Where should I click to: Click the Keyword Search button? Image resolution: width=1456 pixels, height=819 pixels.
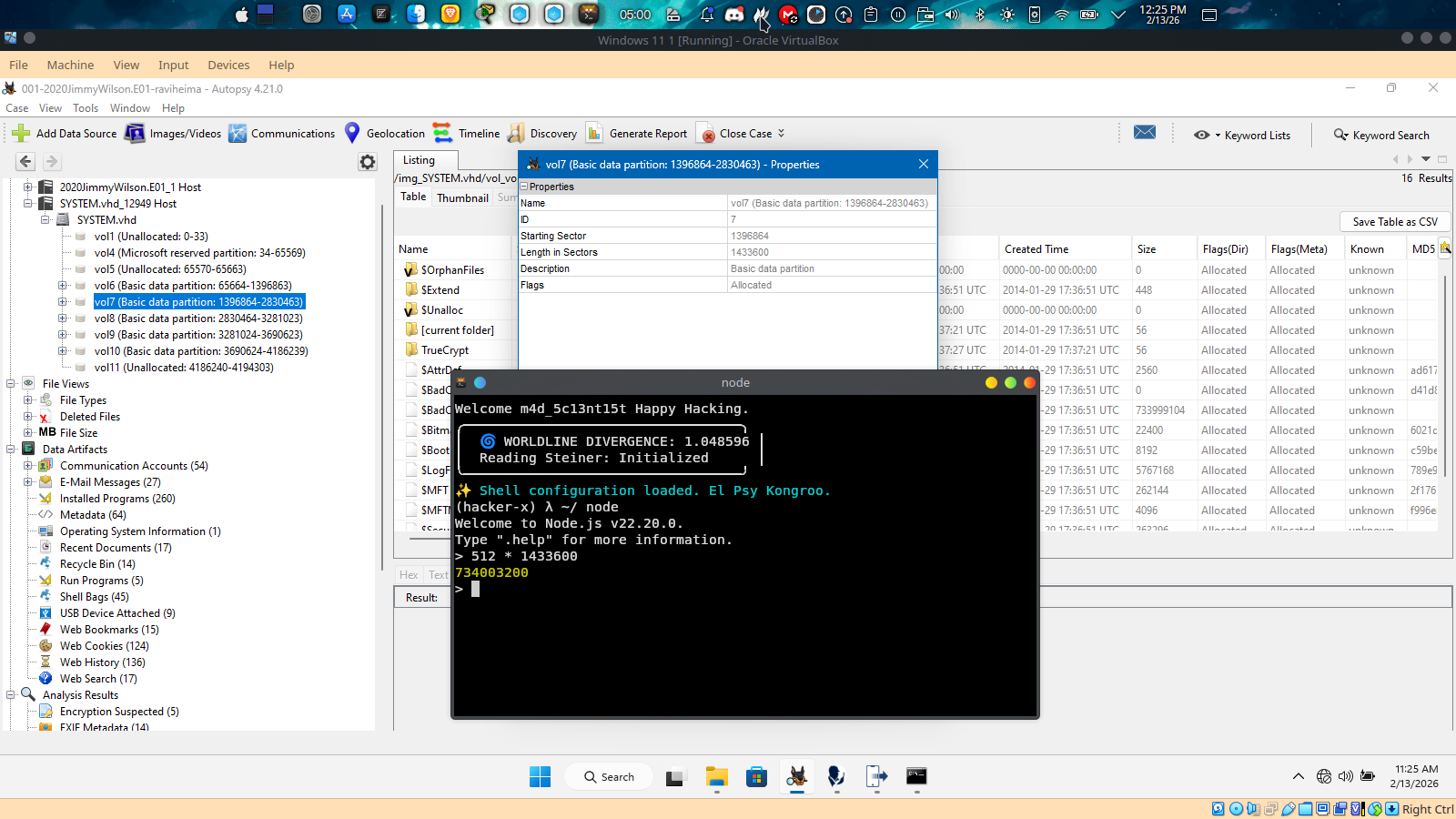click(x=1381, y=136)
